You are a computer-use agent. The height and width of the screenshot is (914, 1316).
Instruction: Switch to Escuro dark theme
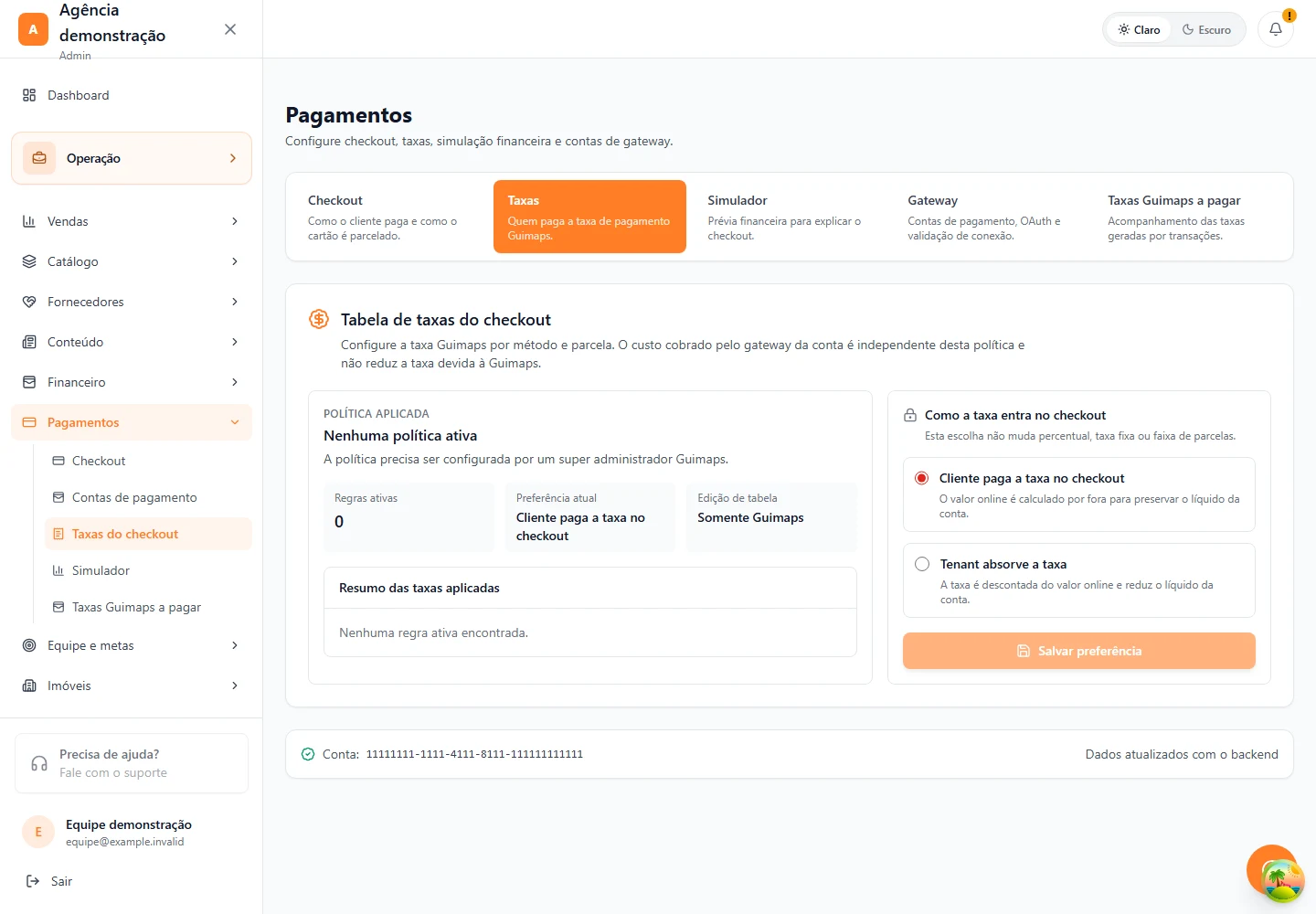point(1206,29)
